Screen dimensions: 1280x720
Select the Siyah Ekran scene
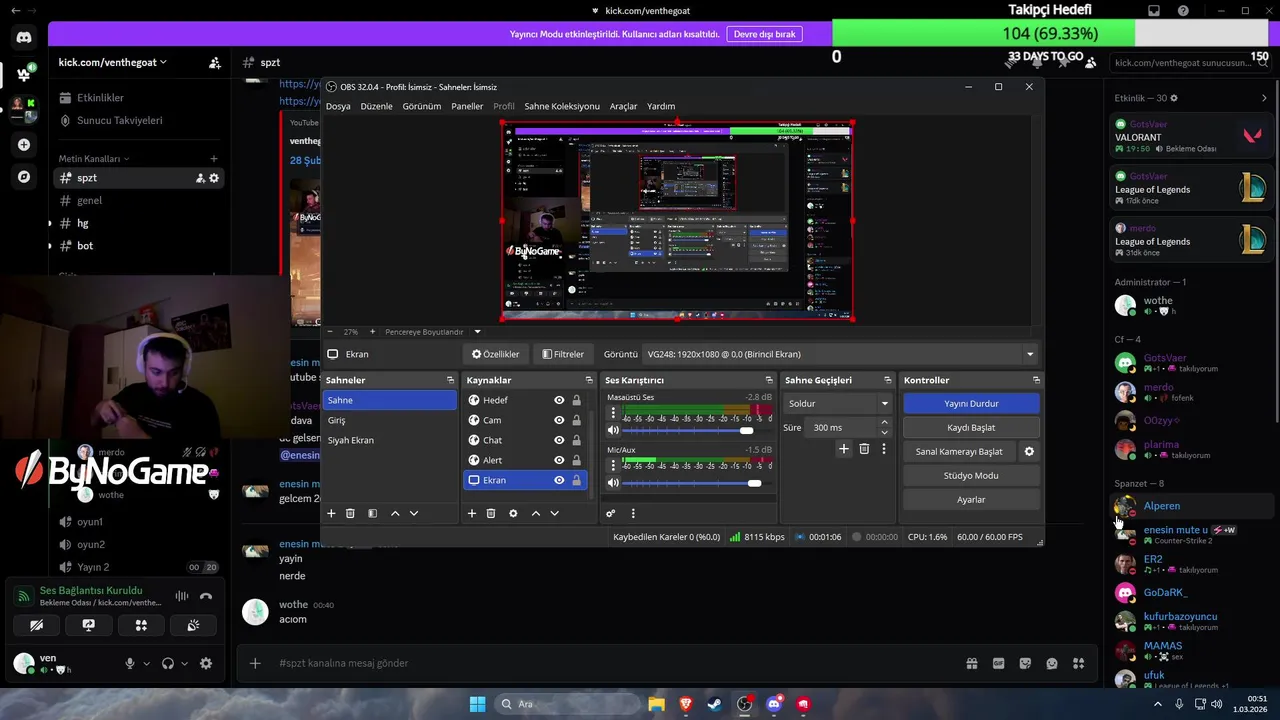[390, 440]
